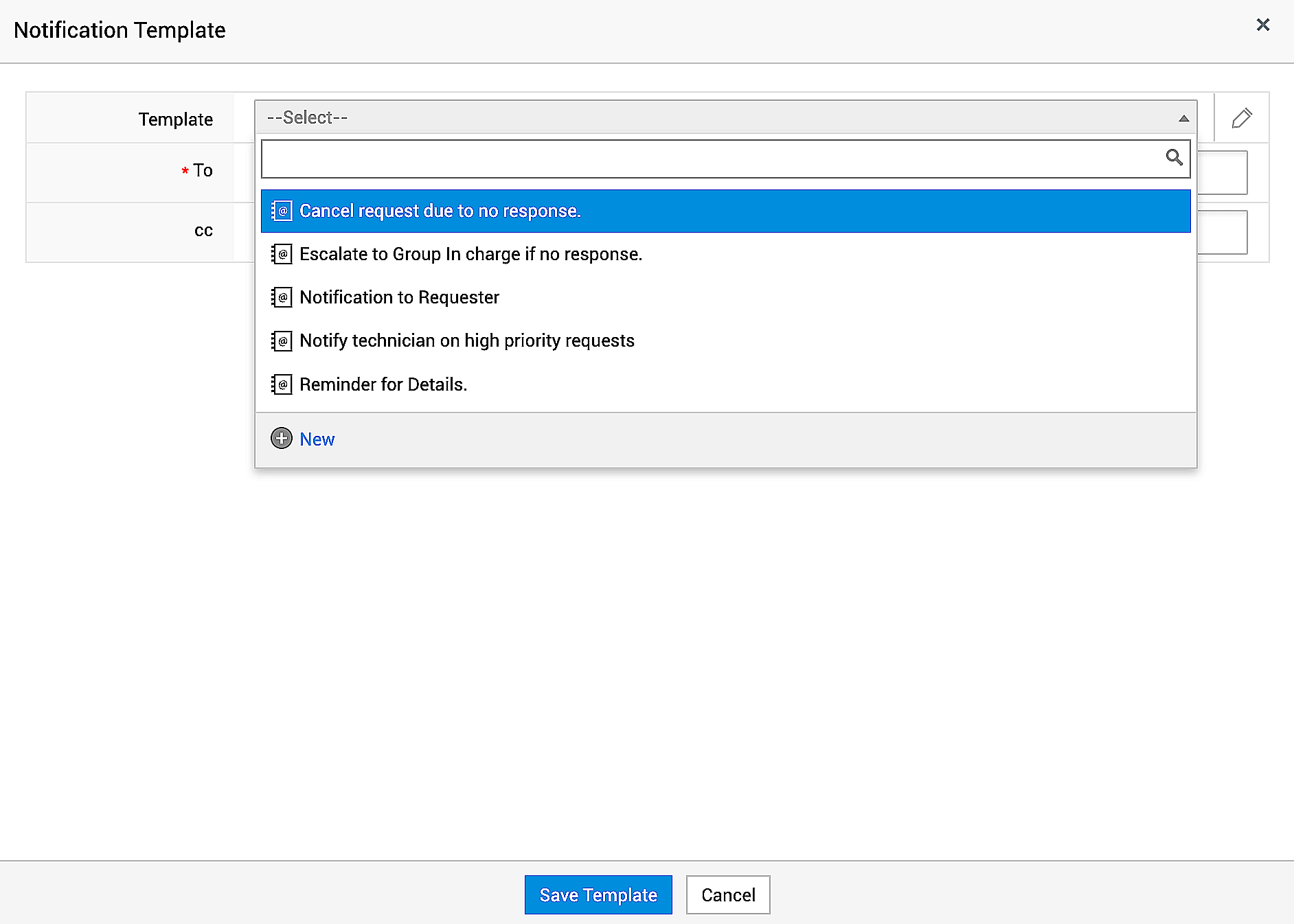Click the magnifier search icon in dropdown
The height and width of the screenshot is (924, 1294).
click(1174, 158)
